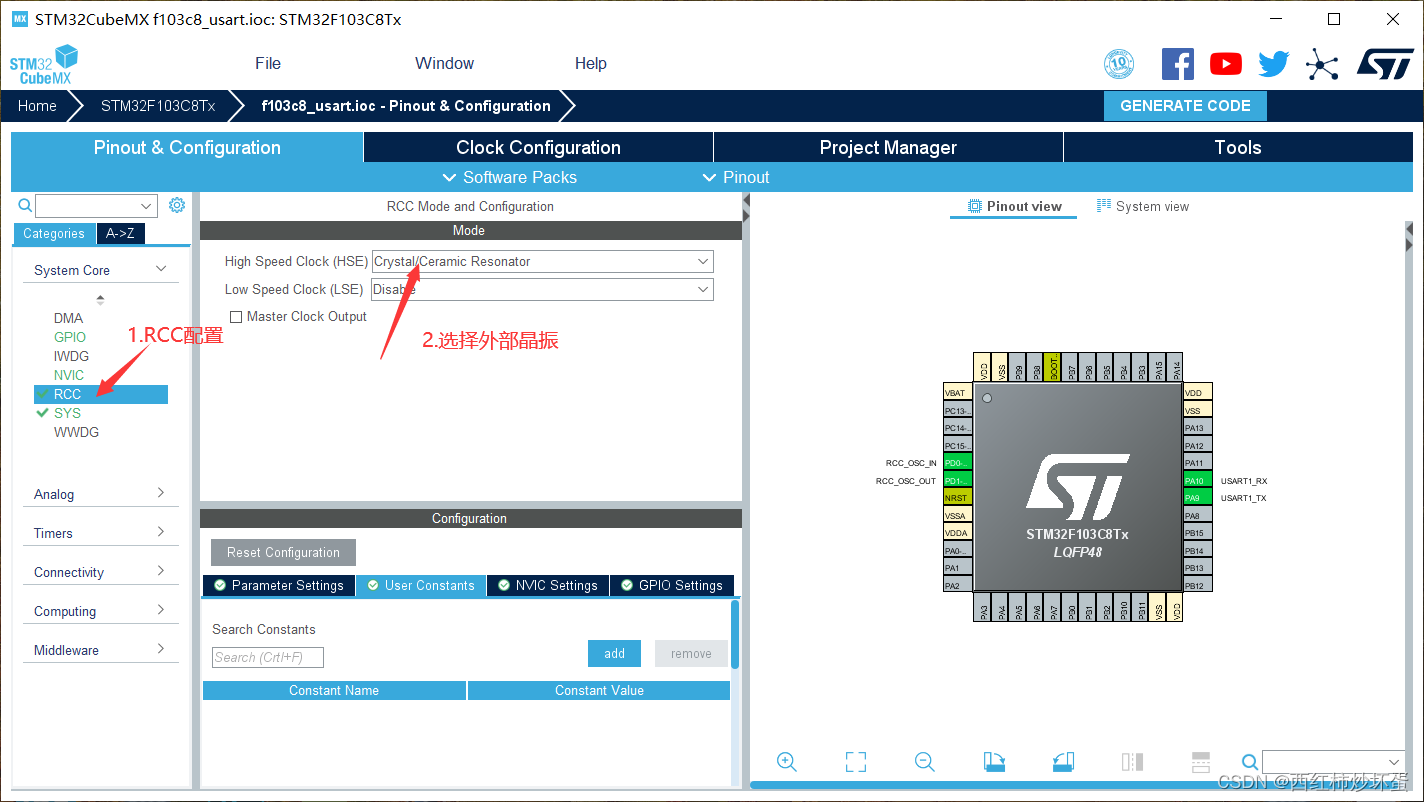Expand the Computing category
The height and width of the screenshot is (802, 1424).
[x=101, y=611]
